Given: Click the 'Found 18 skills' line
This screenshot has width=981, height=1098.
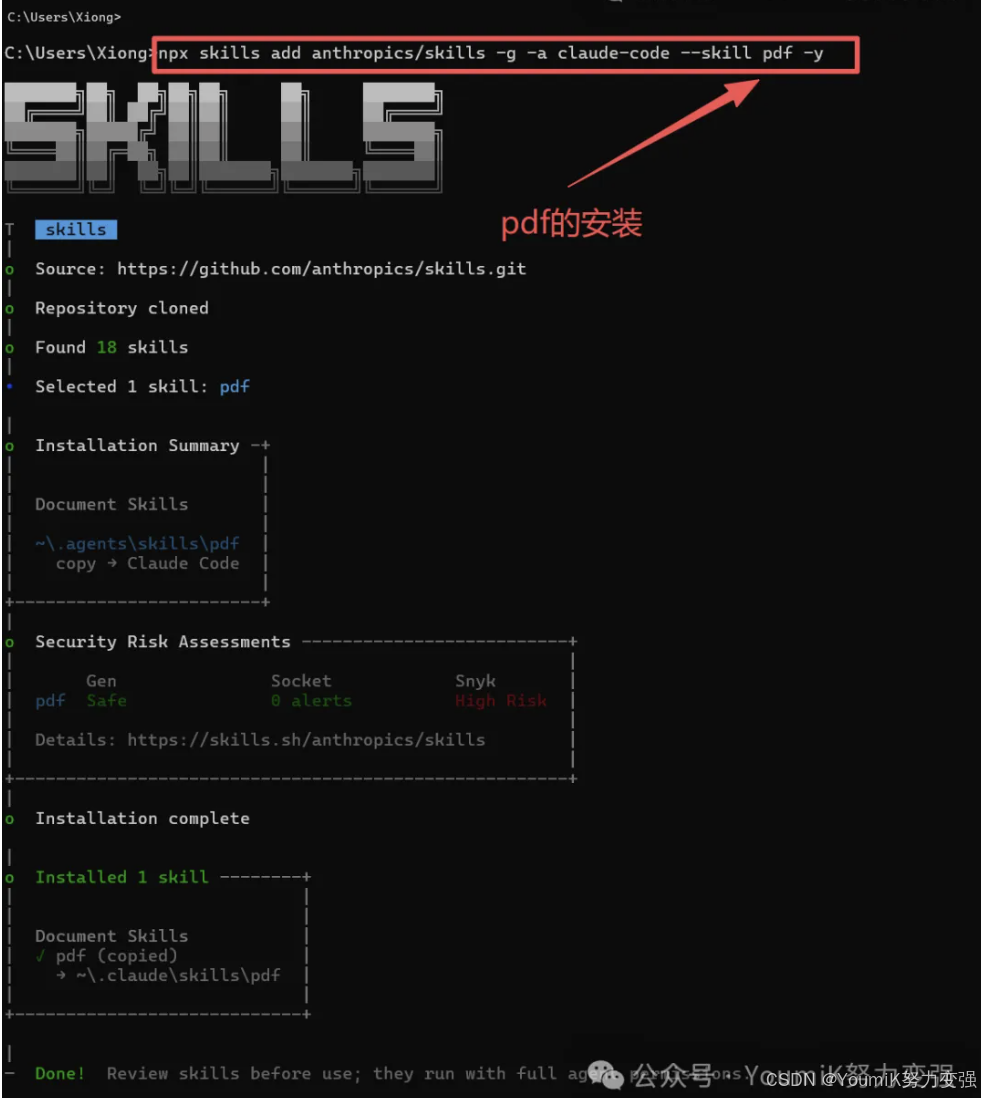Looking at the screenshot, I should coord(111,347).
